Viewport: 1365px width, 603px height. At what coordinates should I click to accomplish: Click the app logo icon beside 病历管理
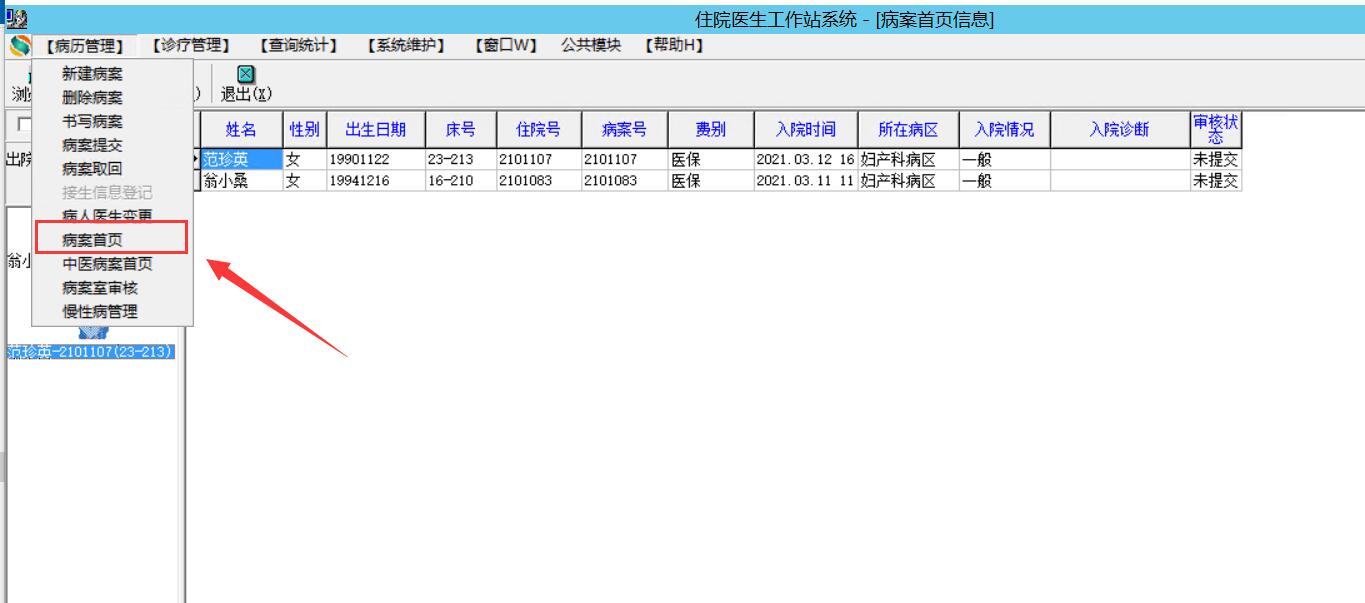[19, 46]
